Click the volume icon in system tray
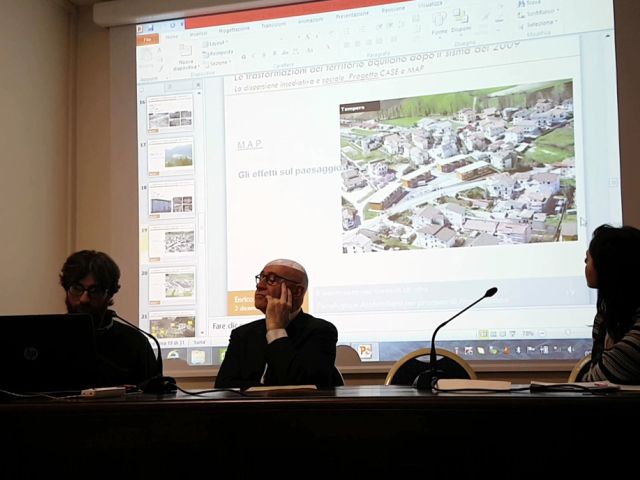Viewport: 640px width, 480px height. 570,349
